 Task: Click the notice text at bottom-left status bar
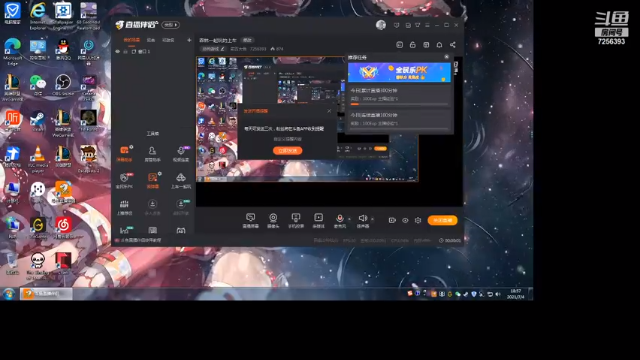[141, 240]
